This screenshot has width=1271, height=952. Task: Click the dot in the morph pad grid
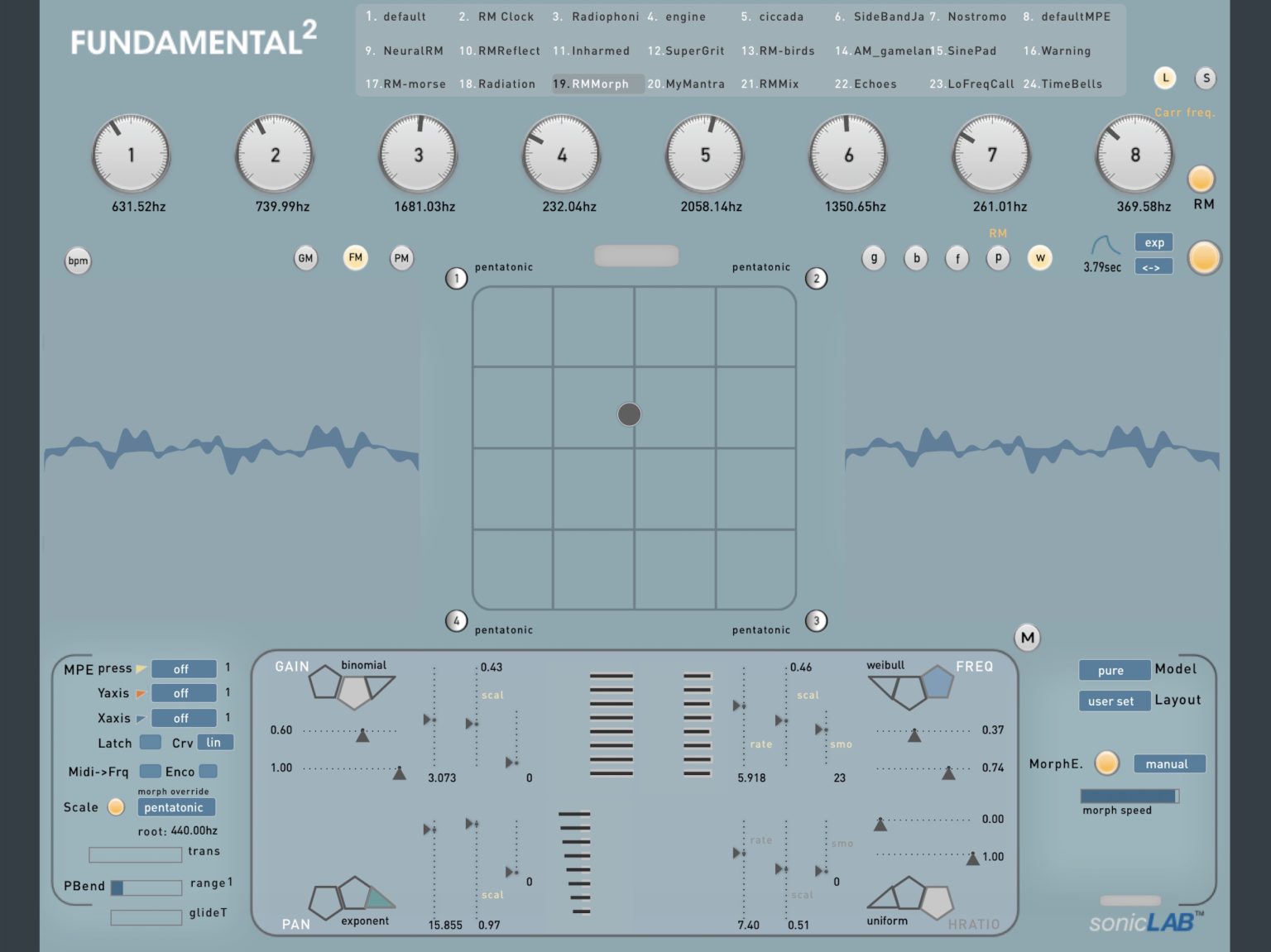[x=629, y=414]
